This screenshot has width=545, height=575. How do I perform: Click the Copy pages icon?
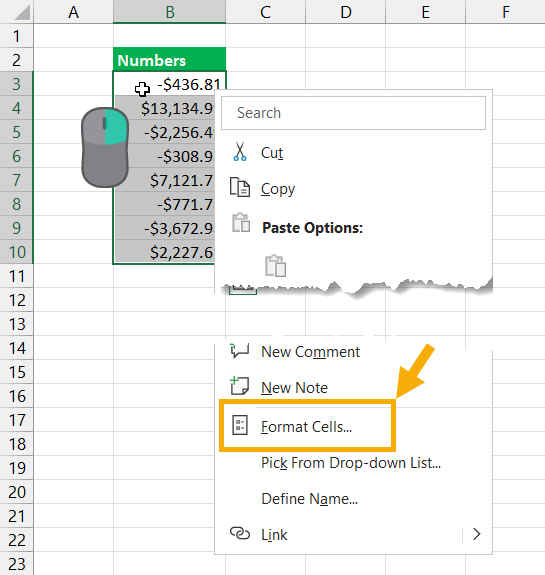pos(240,187)
